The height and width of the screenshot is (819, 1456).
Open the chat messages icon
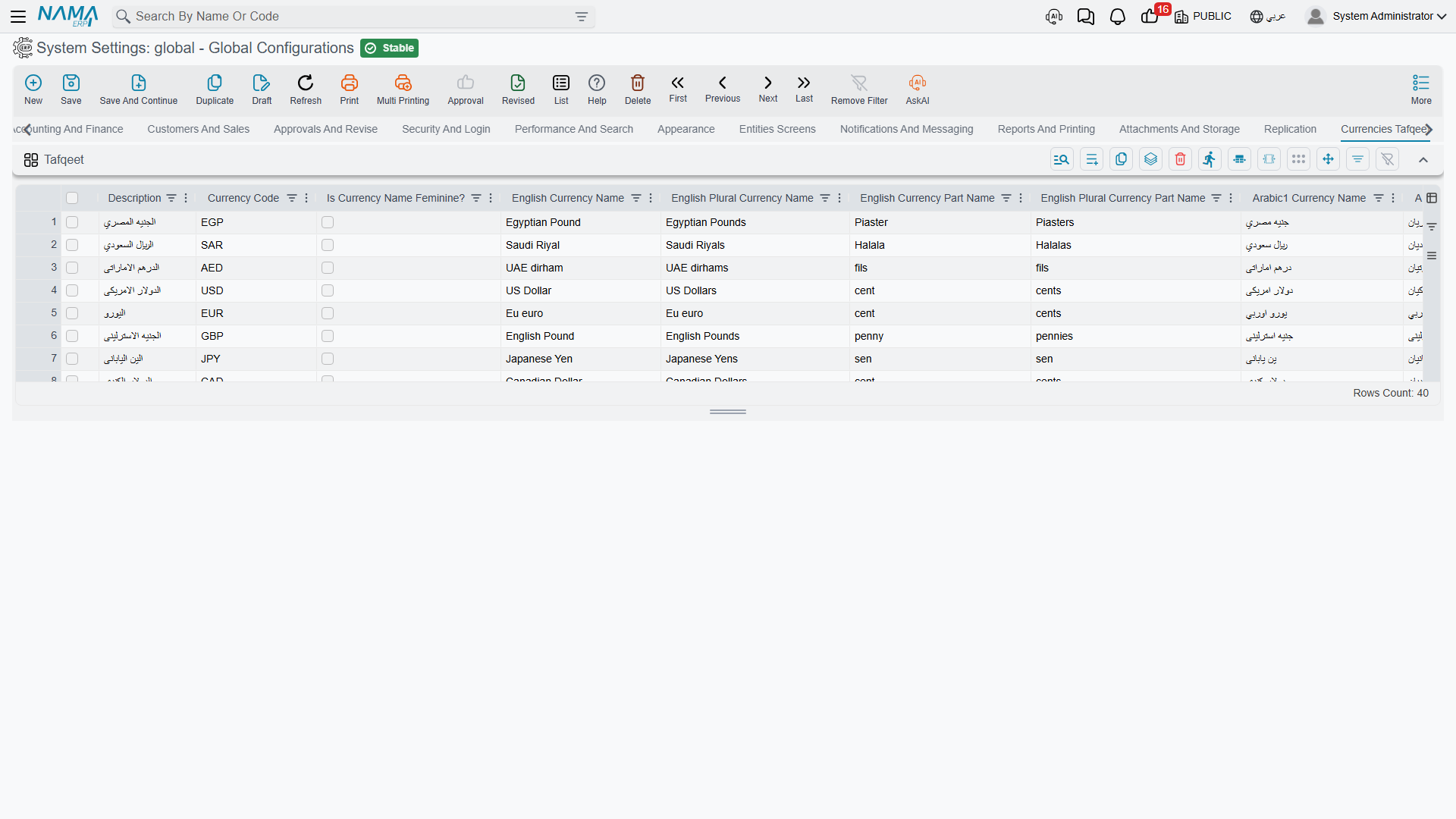click(x=1085, y=17)
